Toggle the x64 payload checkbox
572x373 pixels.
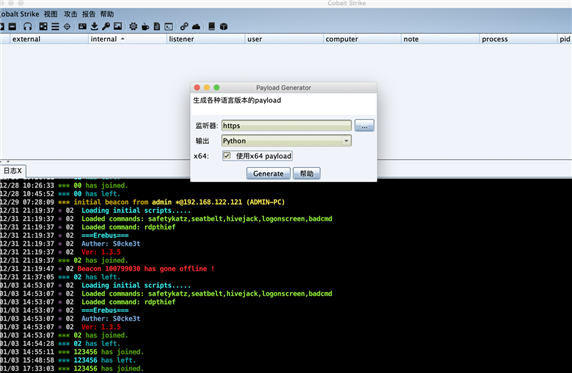point(227,156)
